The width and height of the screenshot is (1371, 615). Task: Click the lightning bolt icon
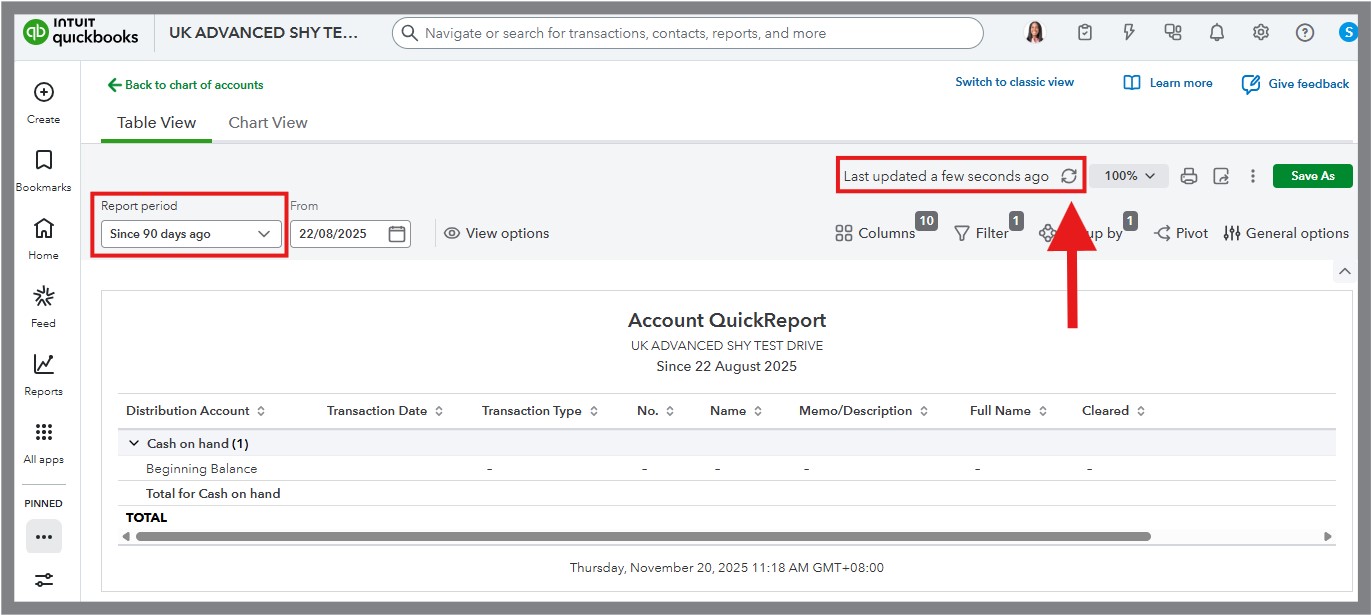pos(1129,32)
